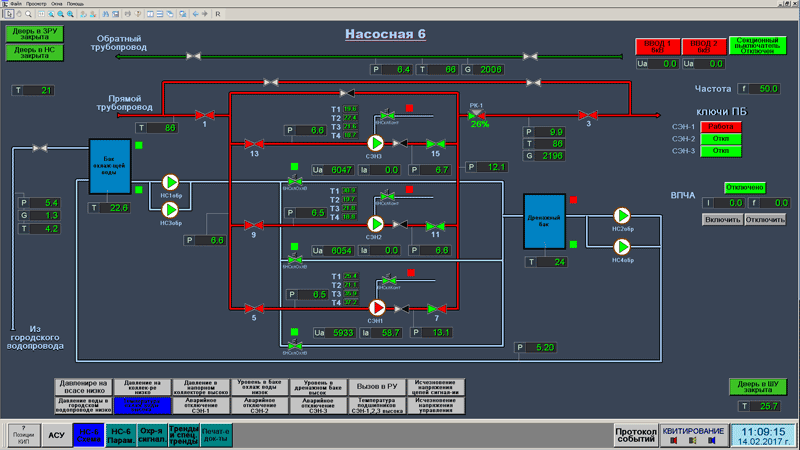800x450 pixels.
Task: Open Печат-е док-ты tab
Action: click(216, 435)
